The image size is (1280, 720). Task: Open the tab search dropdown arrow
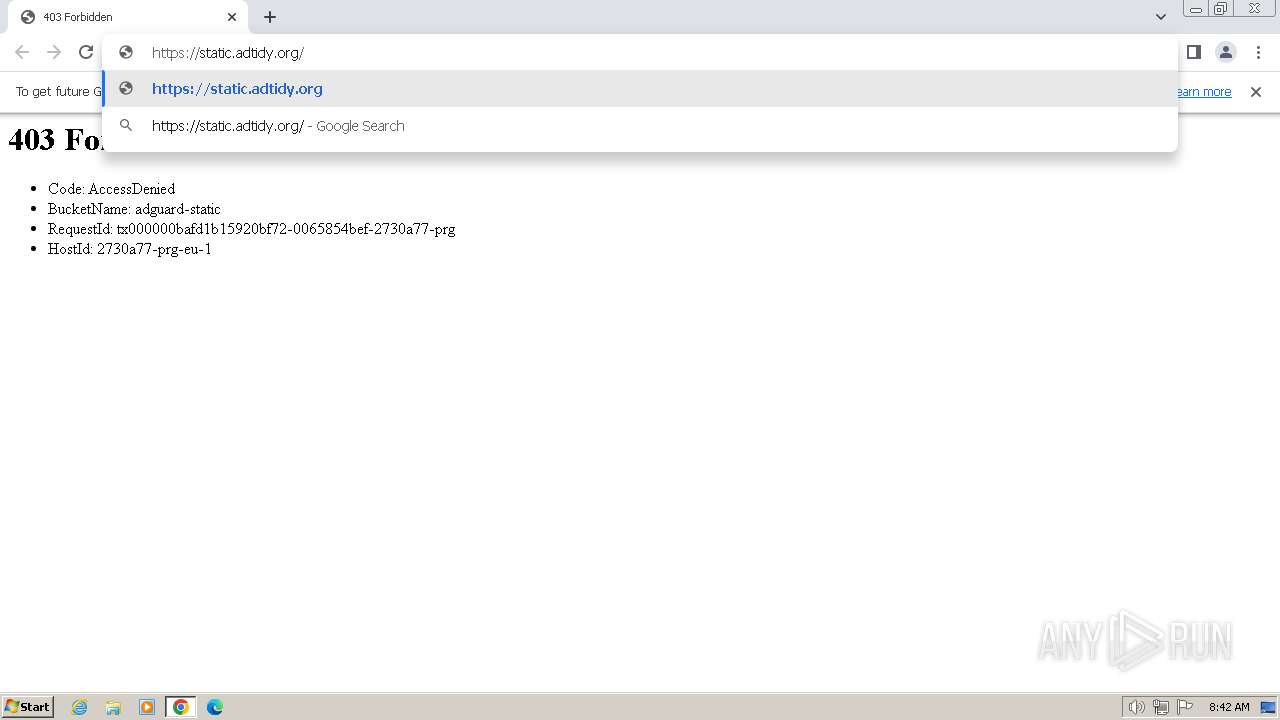1161,17
